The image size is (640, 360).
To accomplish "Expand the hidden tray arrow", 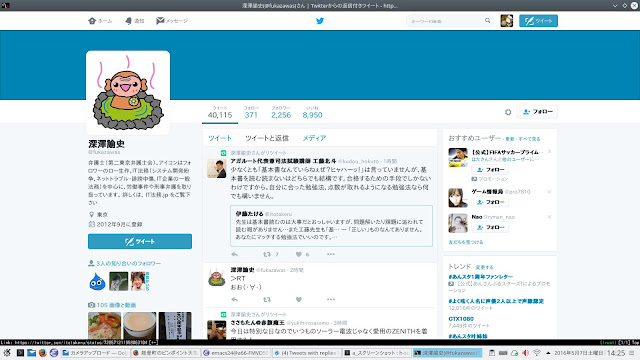I will pos(548,353).
